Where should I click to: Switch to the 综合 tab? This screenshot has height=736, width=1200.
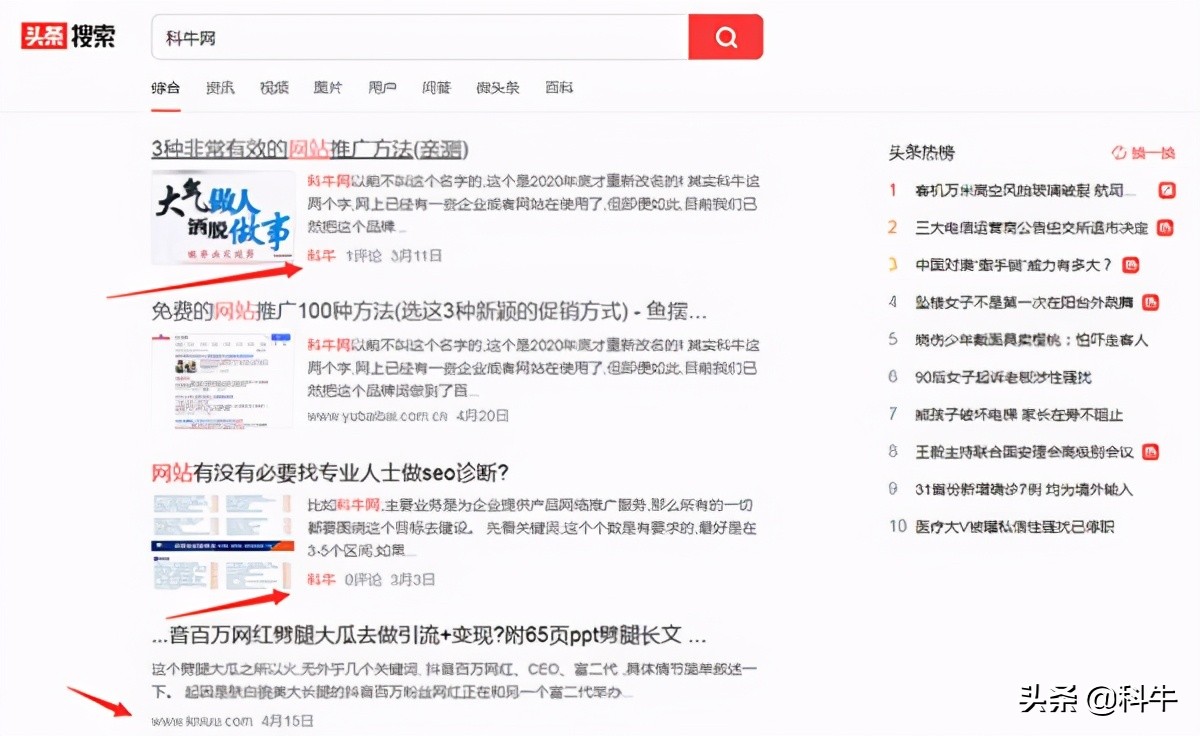pos(165,88)
